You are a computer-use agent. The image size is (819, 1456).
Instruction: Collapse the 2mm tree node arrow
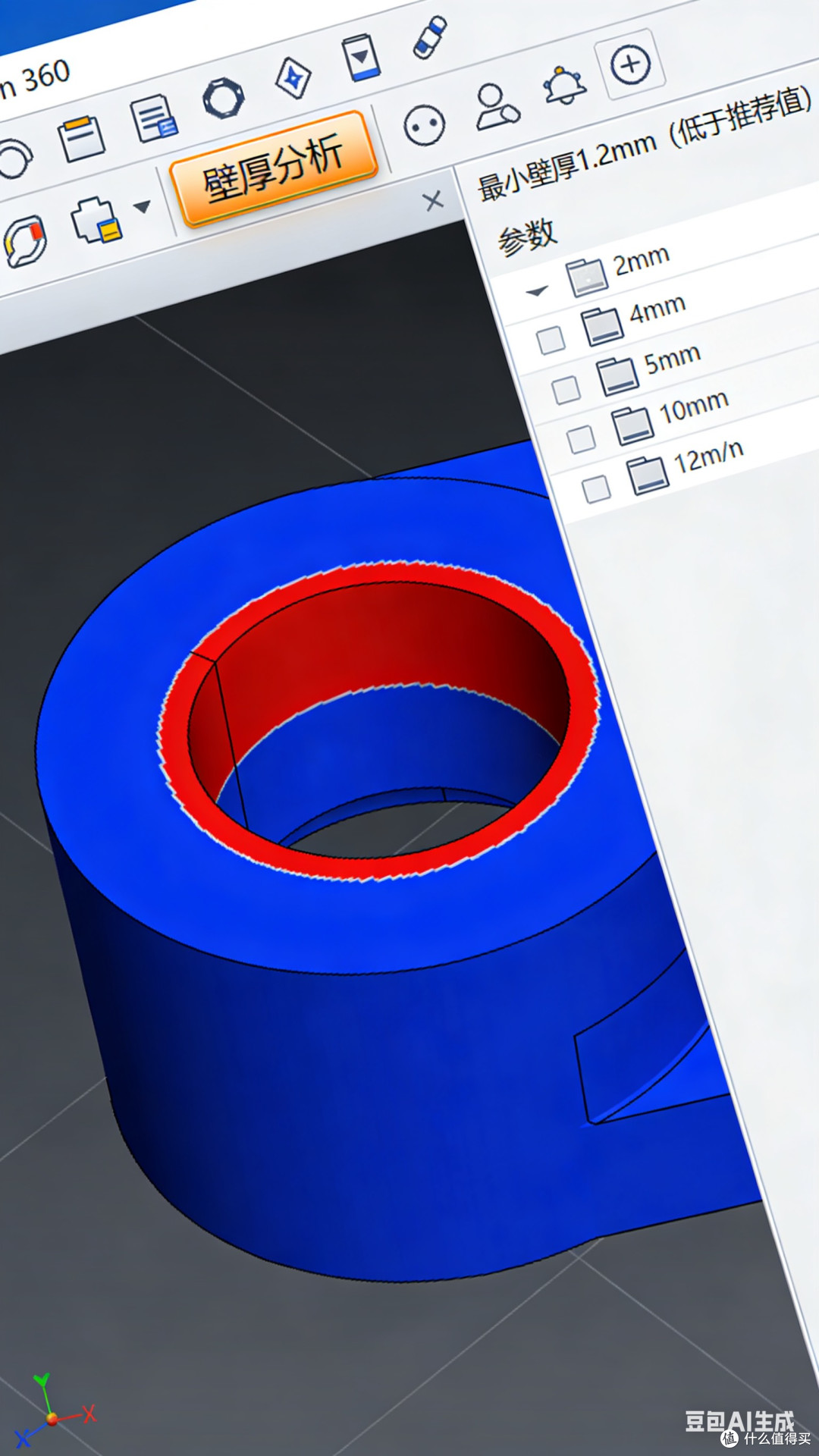point(537,290)
